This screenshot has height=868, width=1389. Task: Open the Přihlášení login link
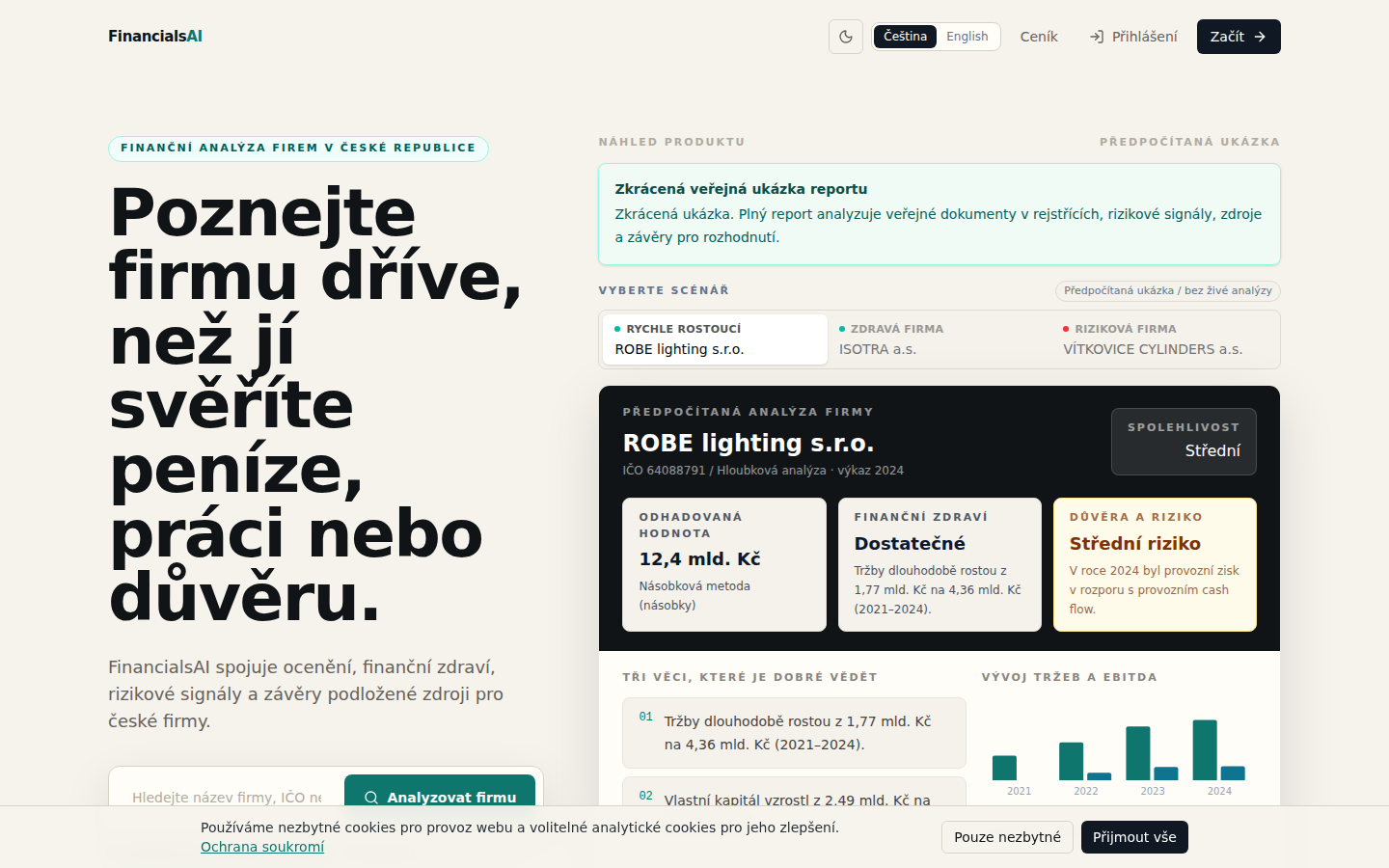click(1133, 37)
